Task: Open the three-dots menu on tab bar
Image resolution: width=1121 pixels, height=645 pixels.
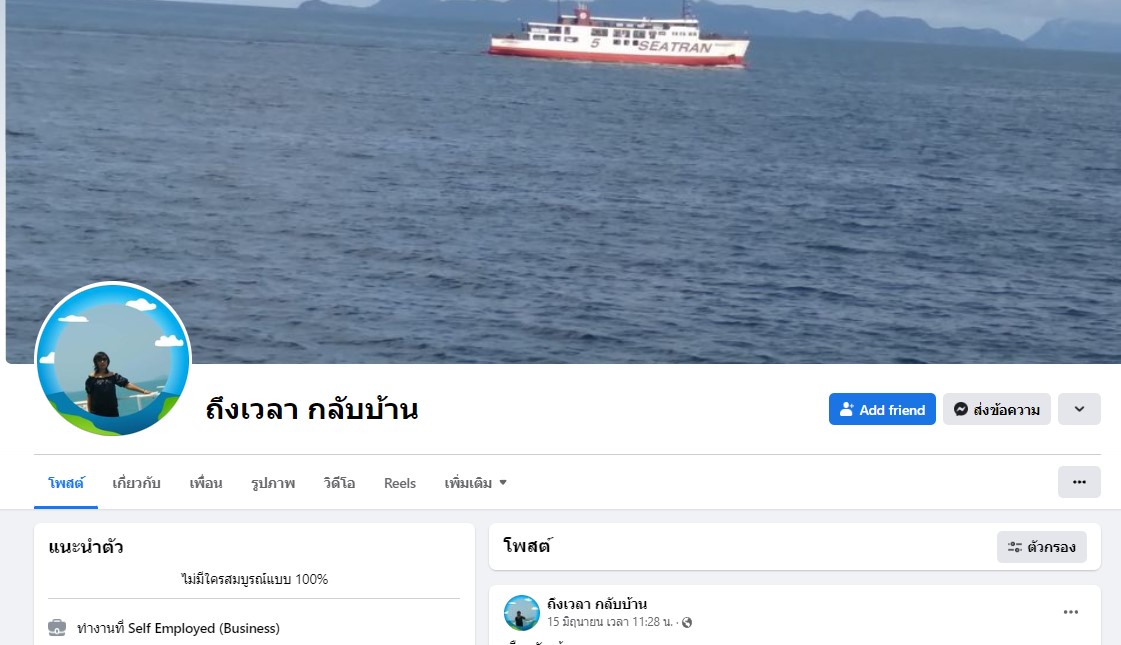Action: coord(1079,482)
